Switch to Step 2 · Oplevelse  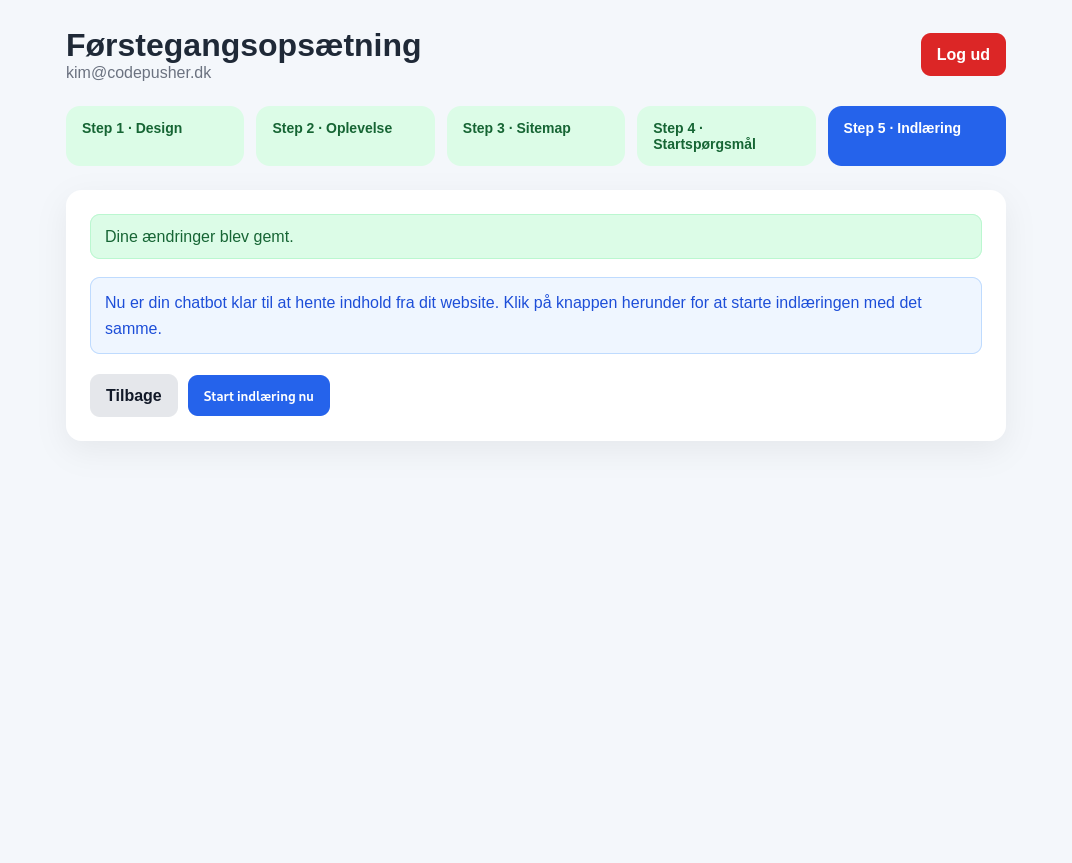coord(345,136)
